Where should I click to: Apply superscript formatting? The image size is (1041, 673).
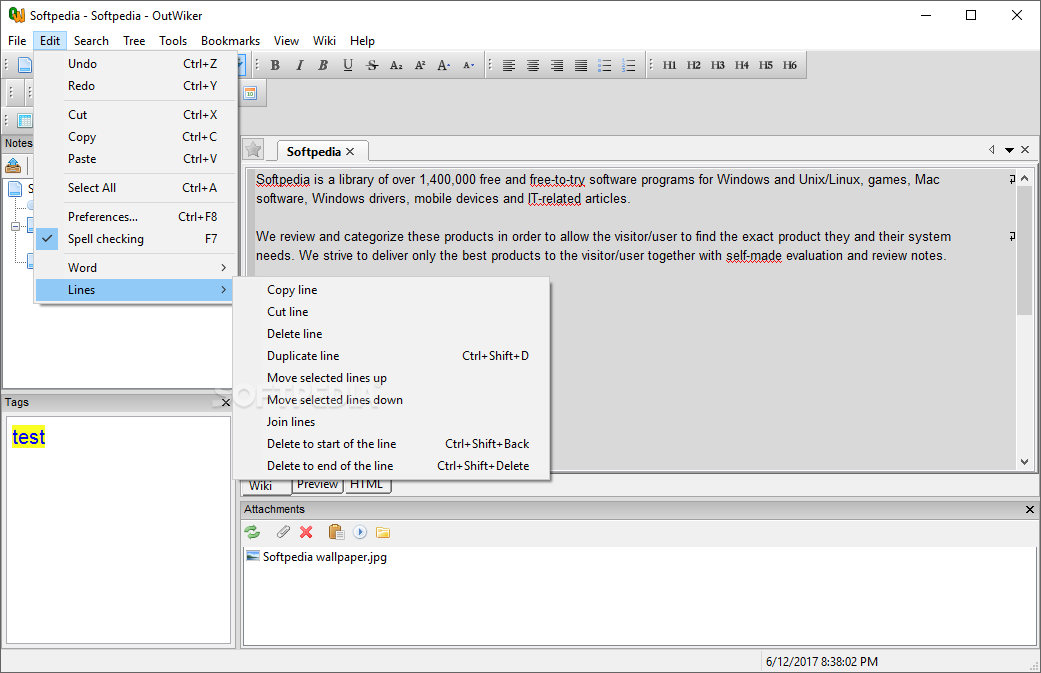tap(420, 65)
